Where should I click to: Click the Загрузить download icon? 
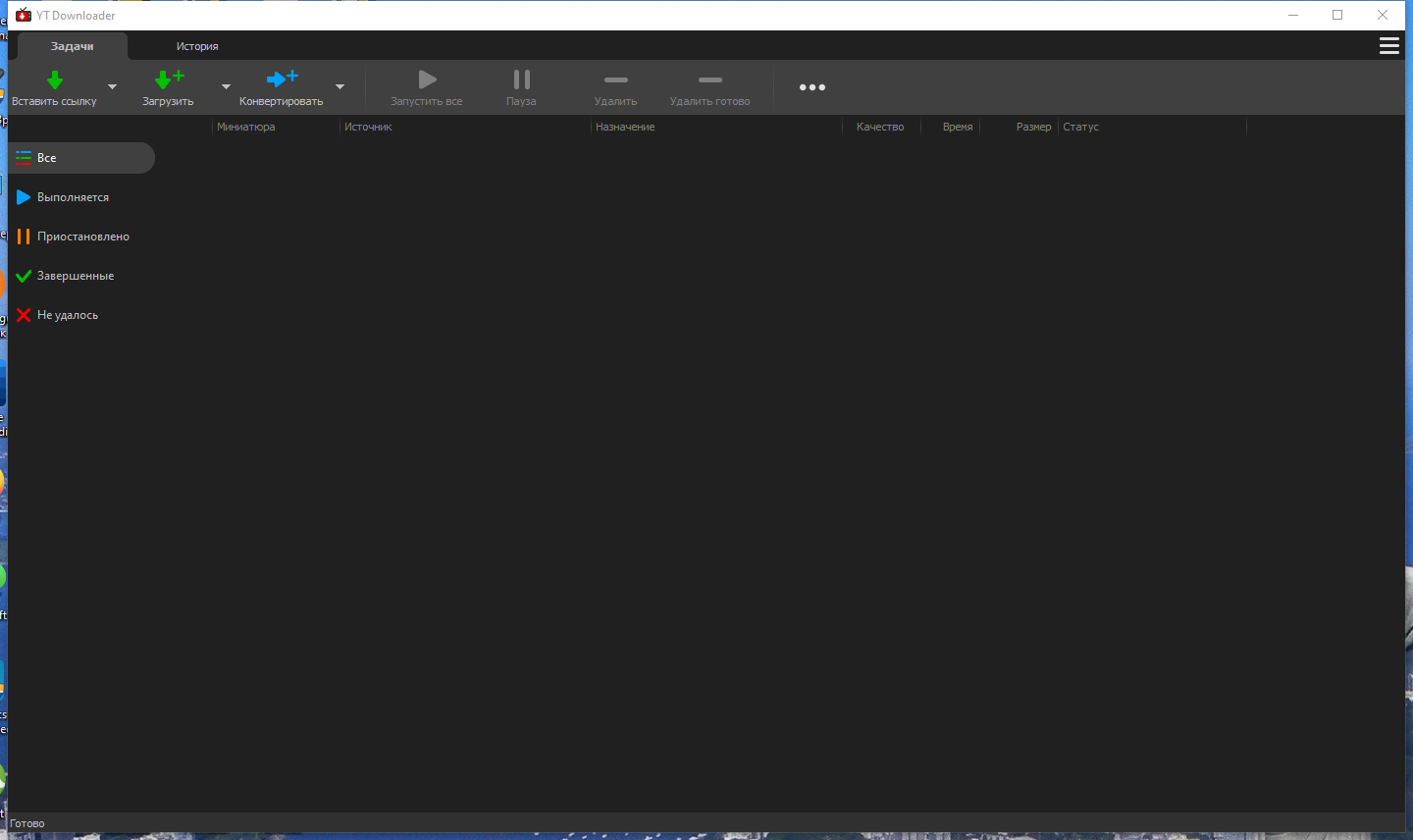coord(169,79)
